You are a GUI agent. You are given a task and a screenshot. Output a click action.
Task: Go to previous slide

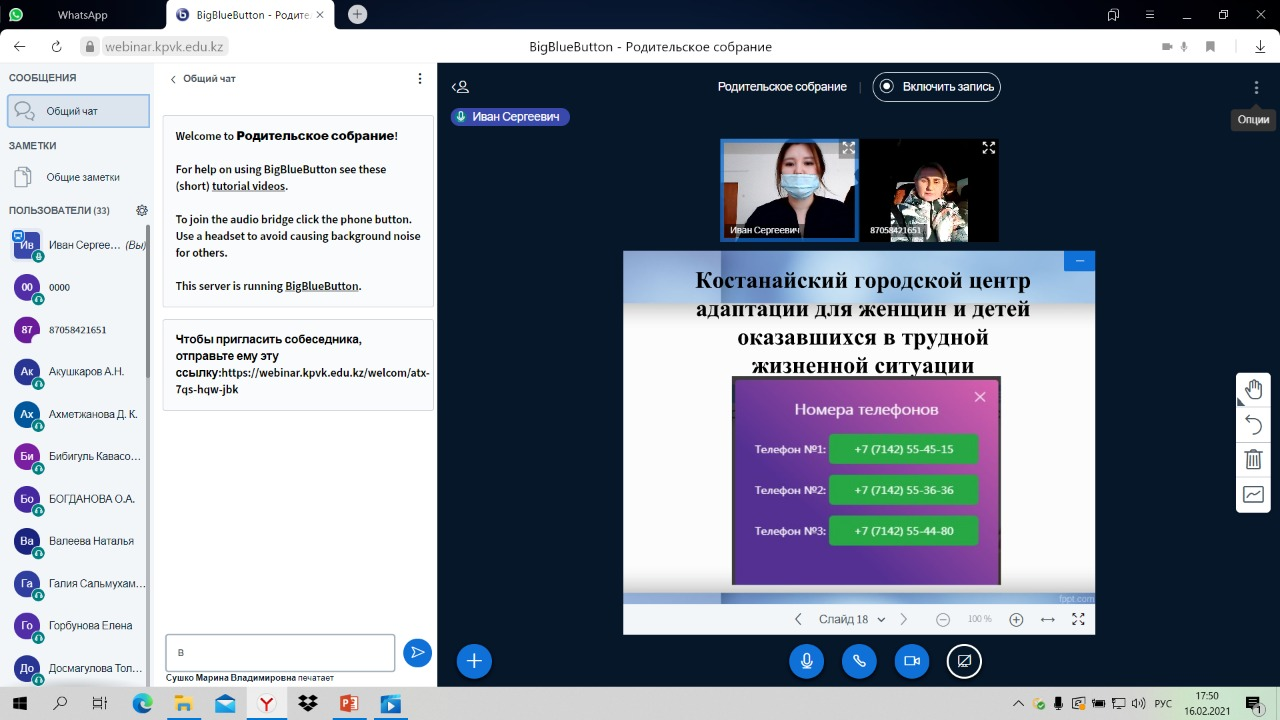798,619
